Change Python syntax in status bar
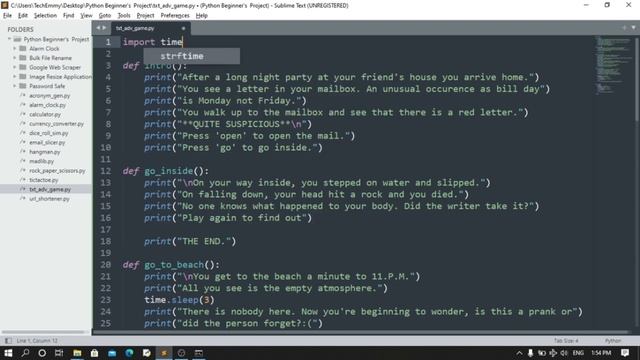Screen dimensions: 640x360 613,340
